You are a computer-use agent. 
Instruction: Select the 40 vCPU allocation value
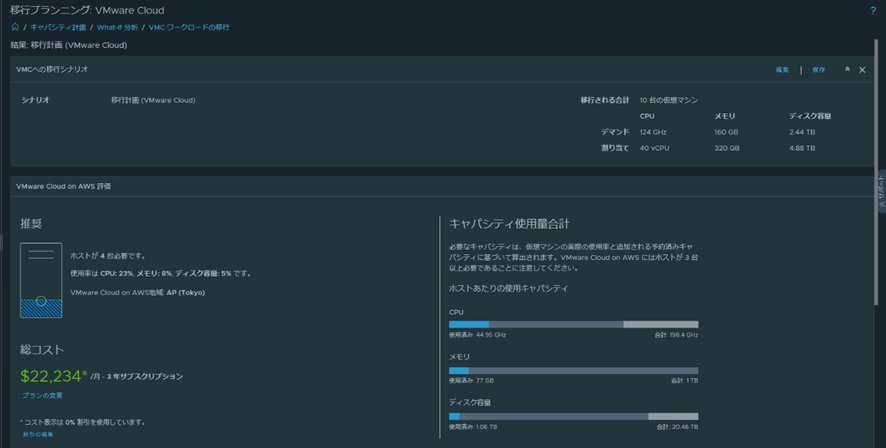point(654,148)
